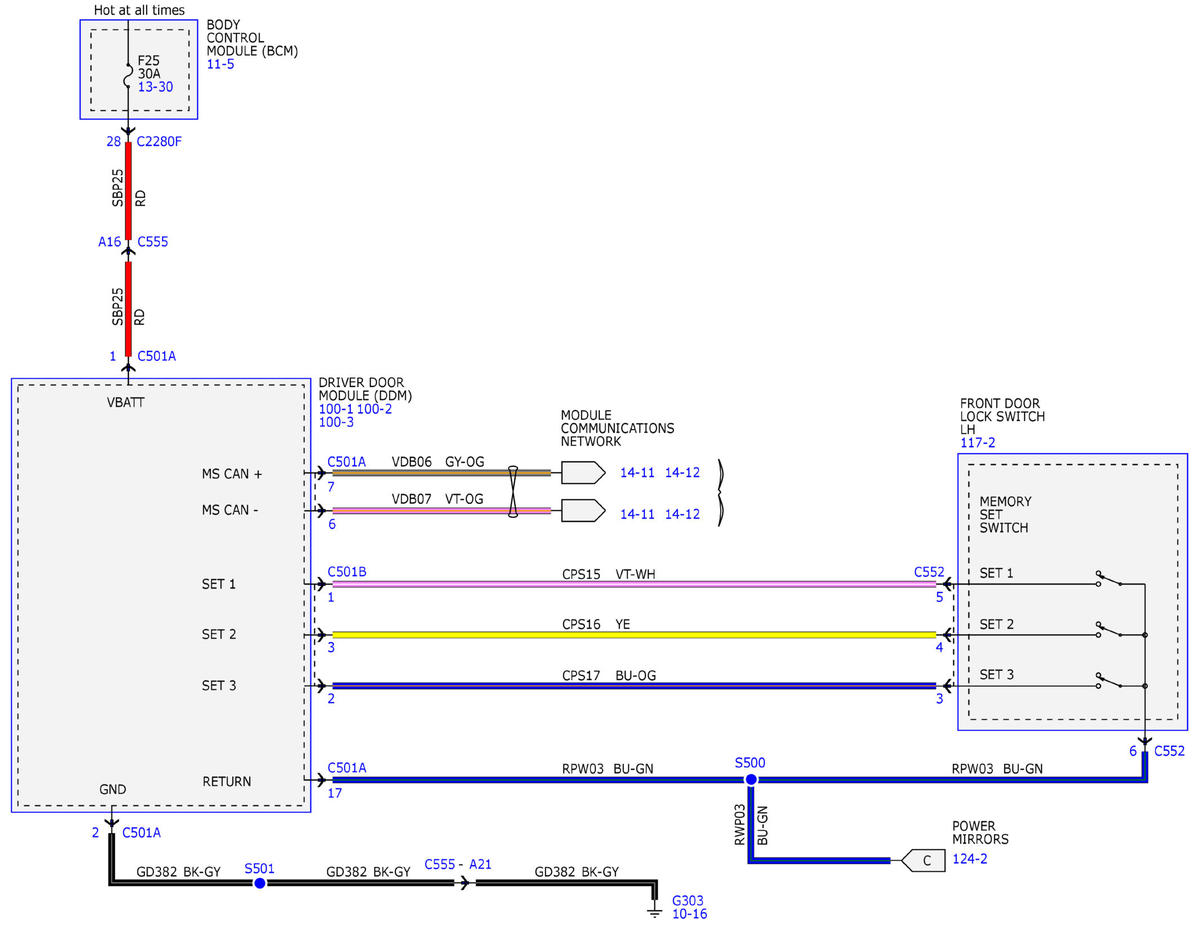This screenshot has height=927, width=1200.
Task: Click the S500 splice dot
Action: [749, 779]
